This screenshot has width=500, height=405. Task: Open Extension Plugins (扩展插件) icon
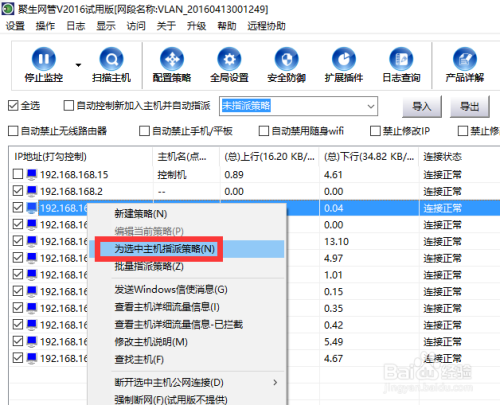[344, 59]
